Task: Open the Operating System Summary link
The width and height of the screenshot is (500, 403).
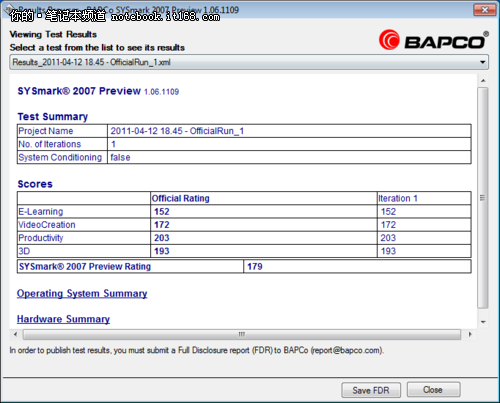Action: [82, 293]
